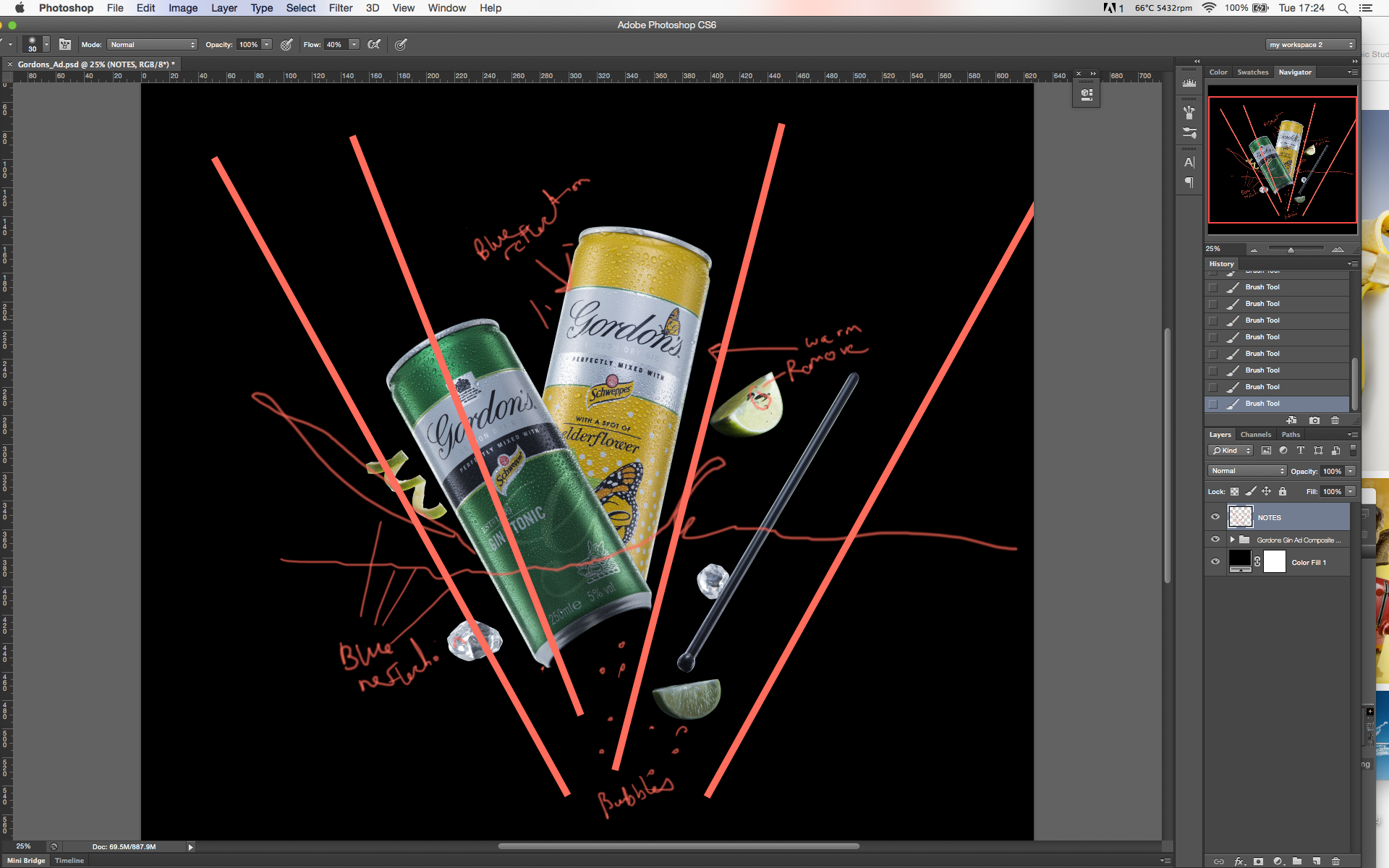
Task: Open the Flow dropdown arrow
Action: click(354, 45)
